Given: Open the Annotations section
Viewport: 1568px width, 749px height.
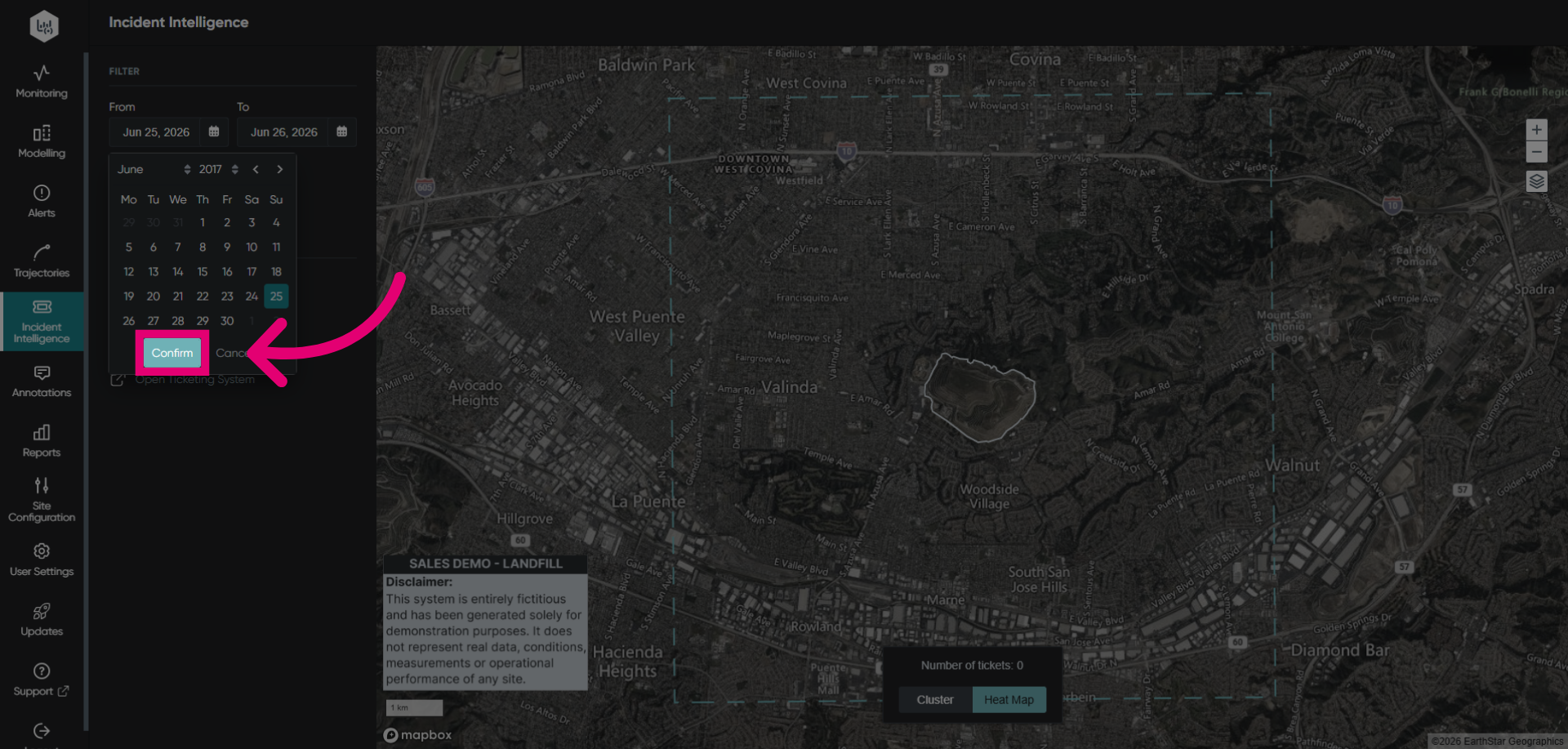Looking at the screenshot, I should click(x=42, y=381).
